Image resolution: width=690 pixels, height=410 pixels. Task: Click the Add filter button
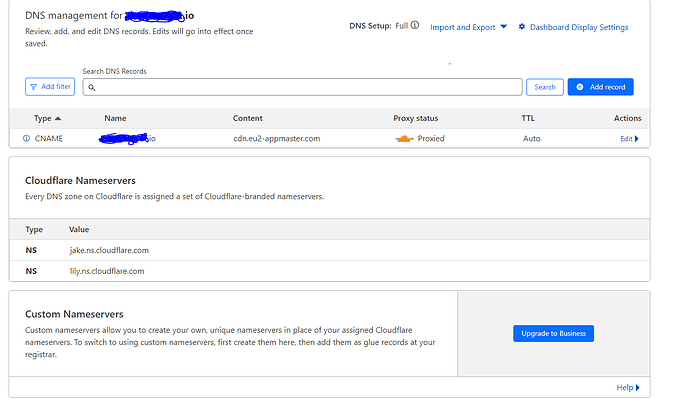click(50, 87)
